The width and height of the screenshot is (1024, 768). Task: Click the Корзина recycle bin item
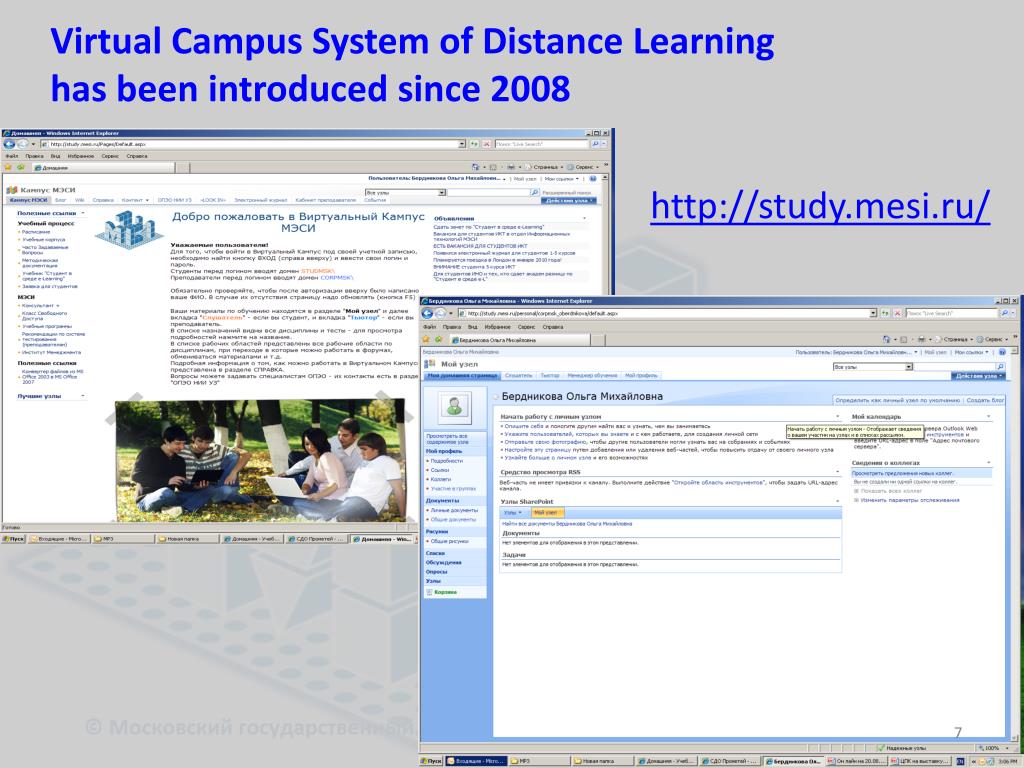coord(441,592)
